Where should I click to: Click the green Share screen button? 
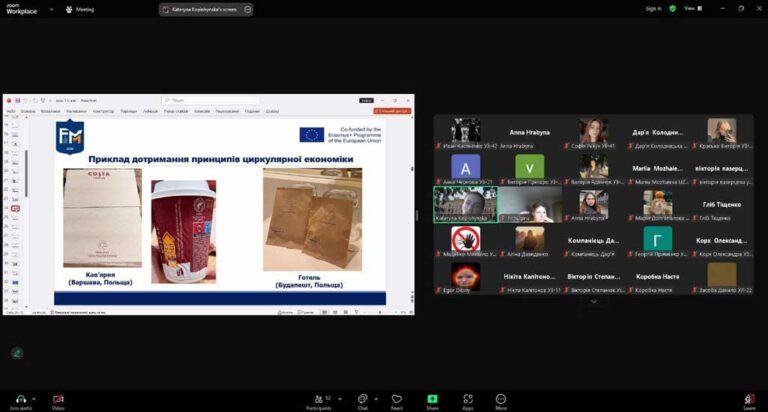432,398
